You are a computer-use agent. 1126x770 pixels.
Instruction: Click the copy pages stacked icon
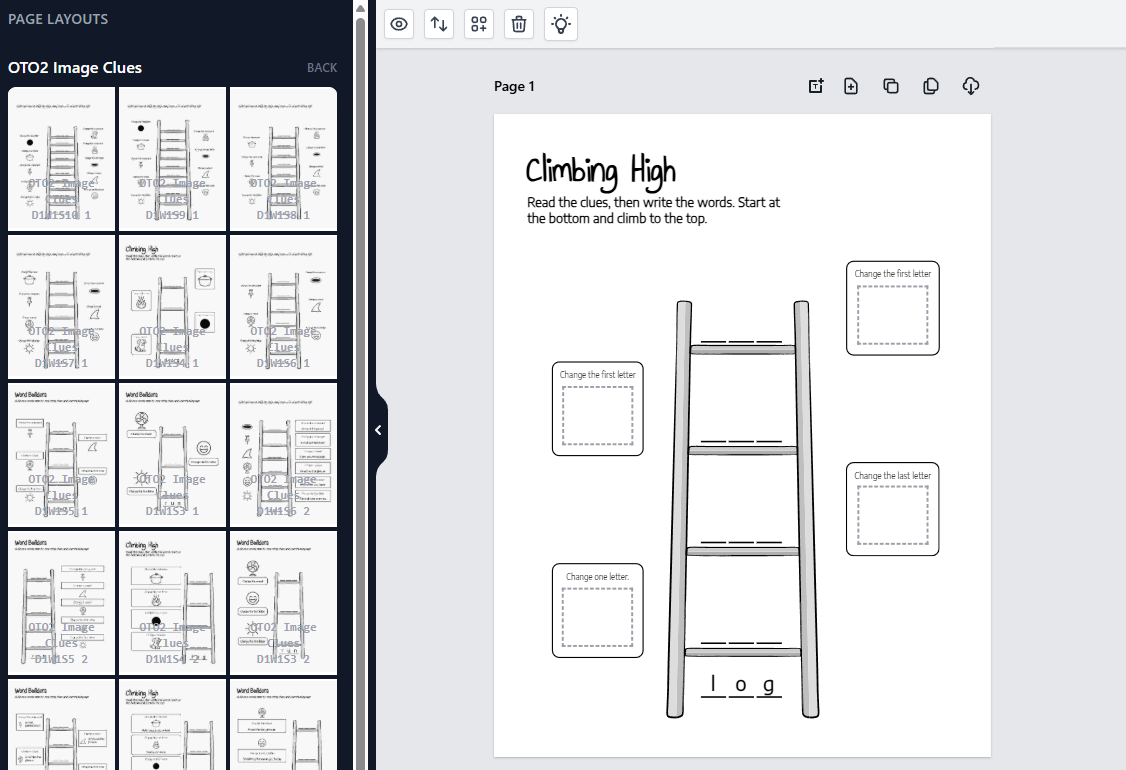point(930,86)
